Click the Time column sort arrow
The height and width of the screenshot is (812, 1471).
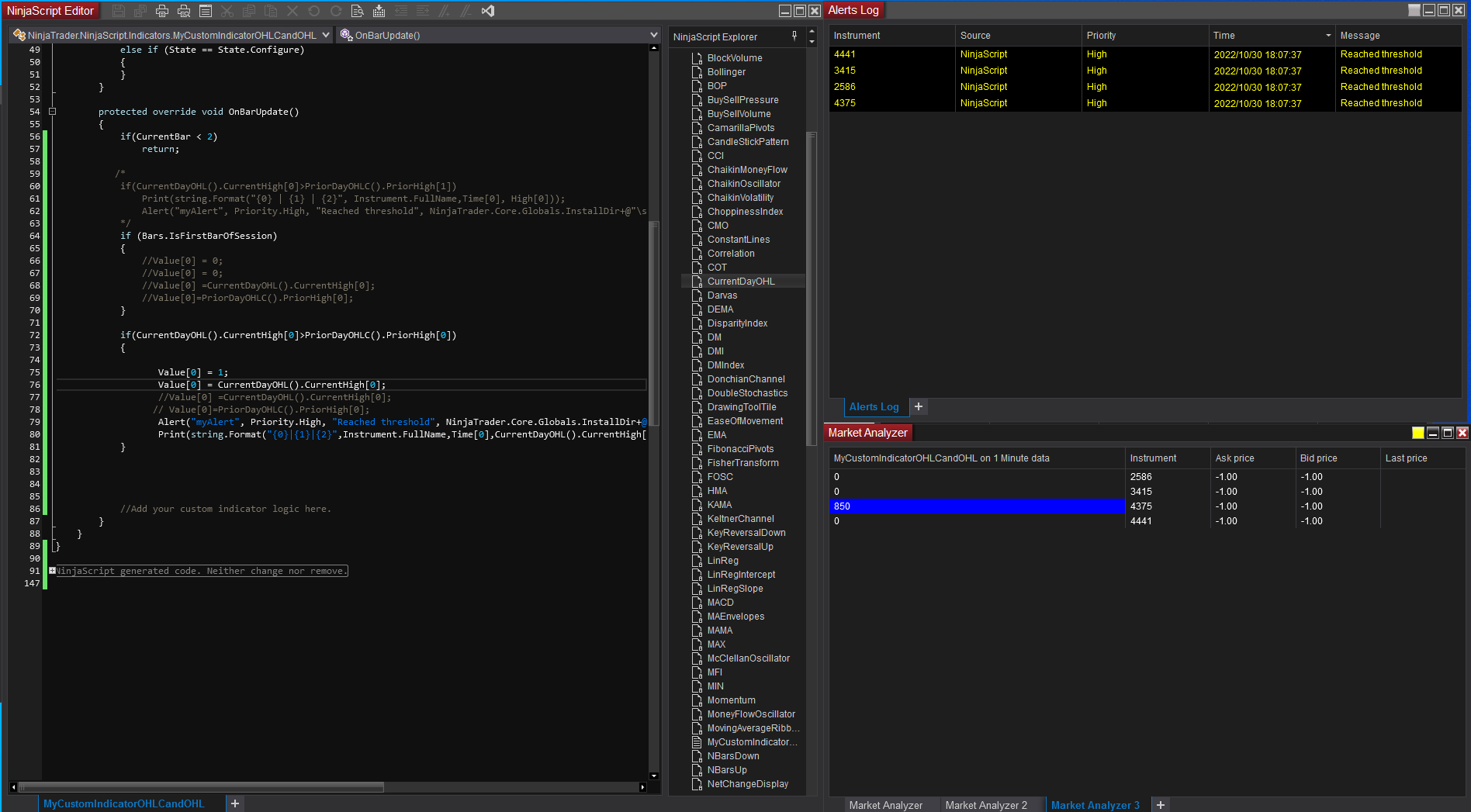[x=1328, y=36]
